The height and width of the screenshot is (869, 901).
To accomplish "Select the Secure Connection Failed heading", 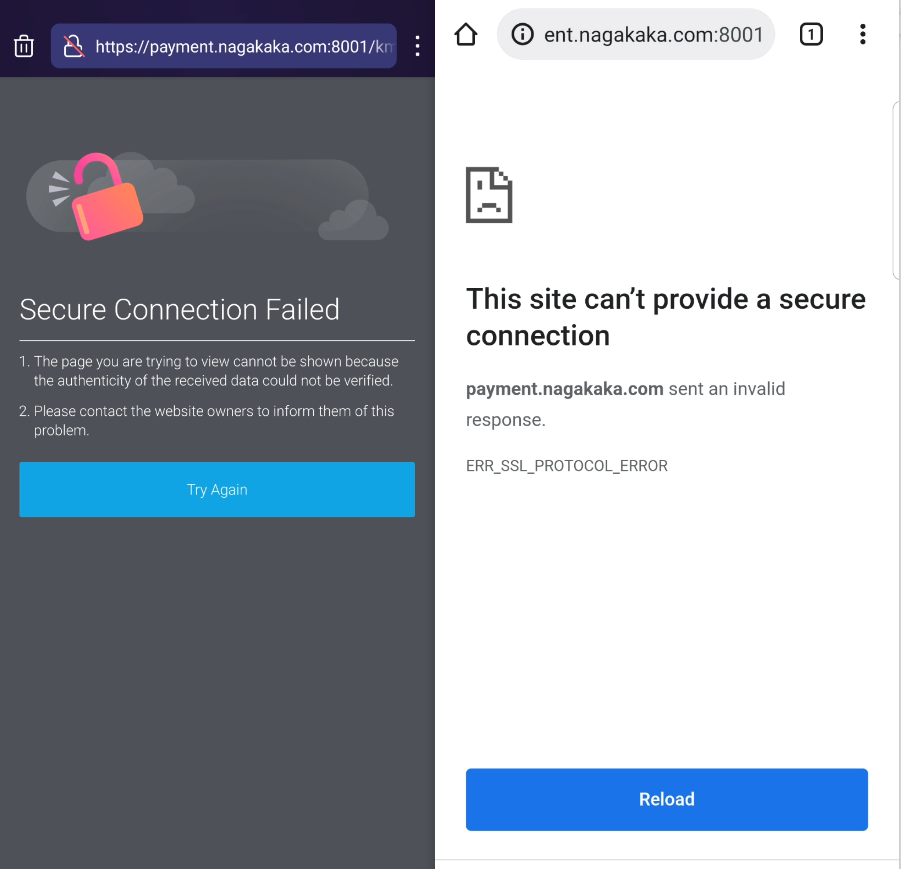I will pyautogui.click(x=179, y=310).
